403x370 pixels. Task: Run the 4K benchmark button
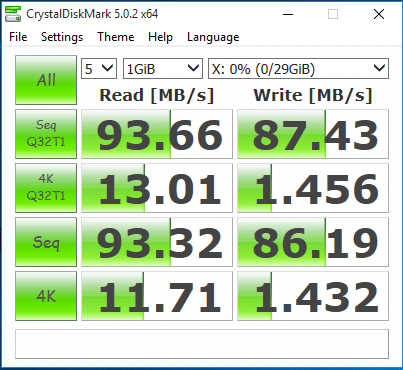pos(46,296)
